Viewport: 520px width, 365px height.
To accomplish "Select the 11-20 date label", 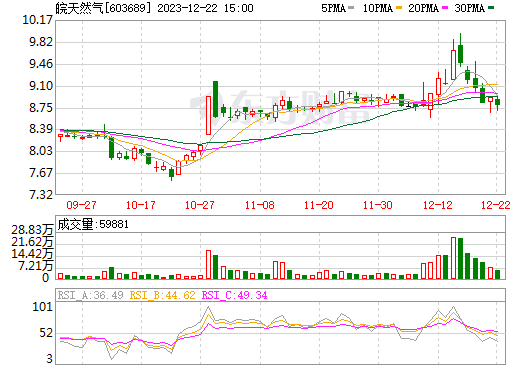I will click(319, 205).
